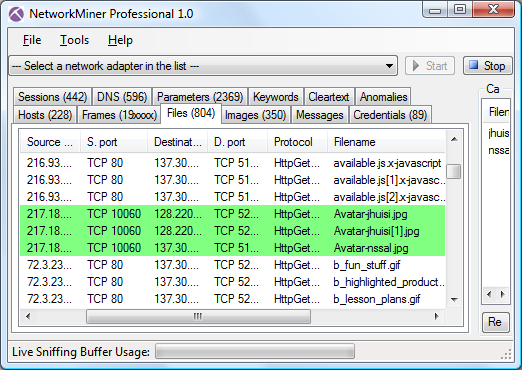
Task: Open the Frames tab
Action: pos(119,115)
